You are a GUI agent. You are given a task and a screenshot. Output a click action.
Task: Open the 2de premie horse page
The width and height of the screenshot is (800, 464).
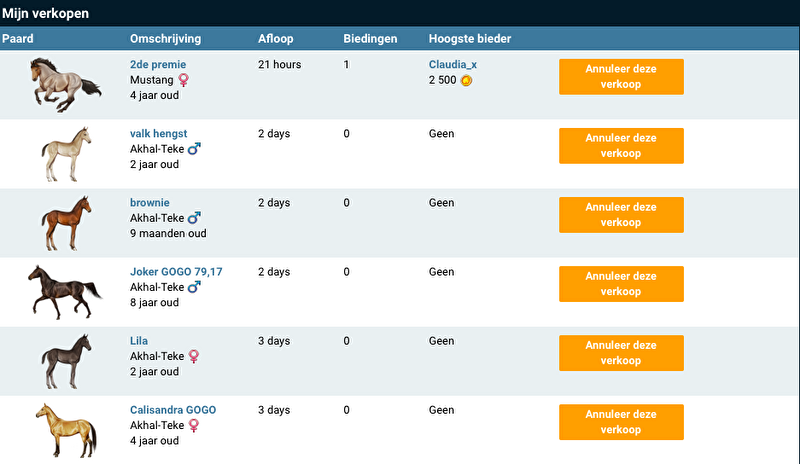pos(158,65)
